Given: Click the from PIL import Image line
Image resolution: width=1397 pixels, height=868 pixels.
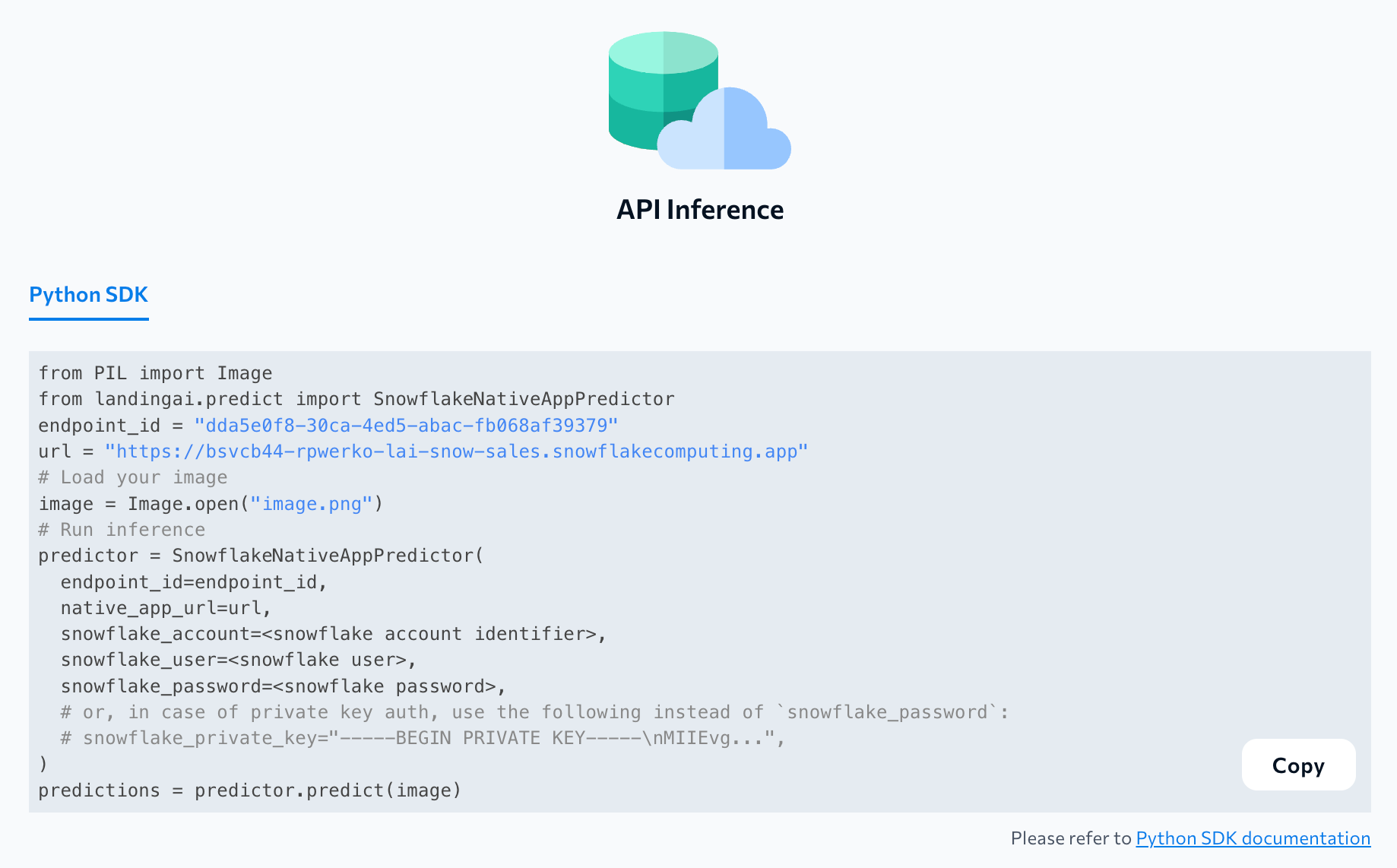Looking at the screenshot, I should 154,372.
